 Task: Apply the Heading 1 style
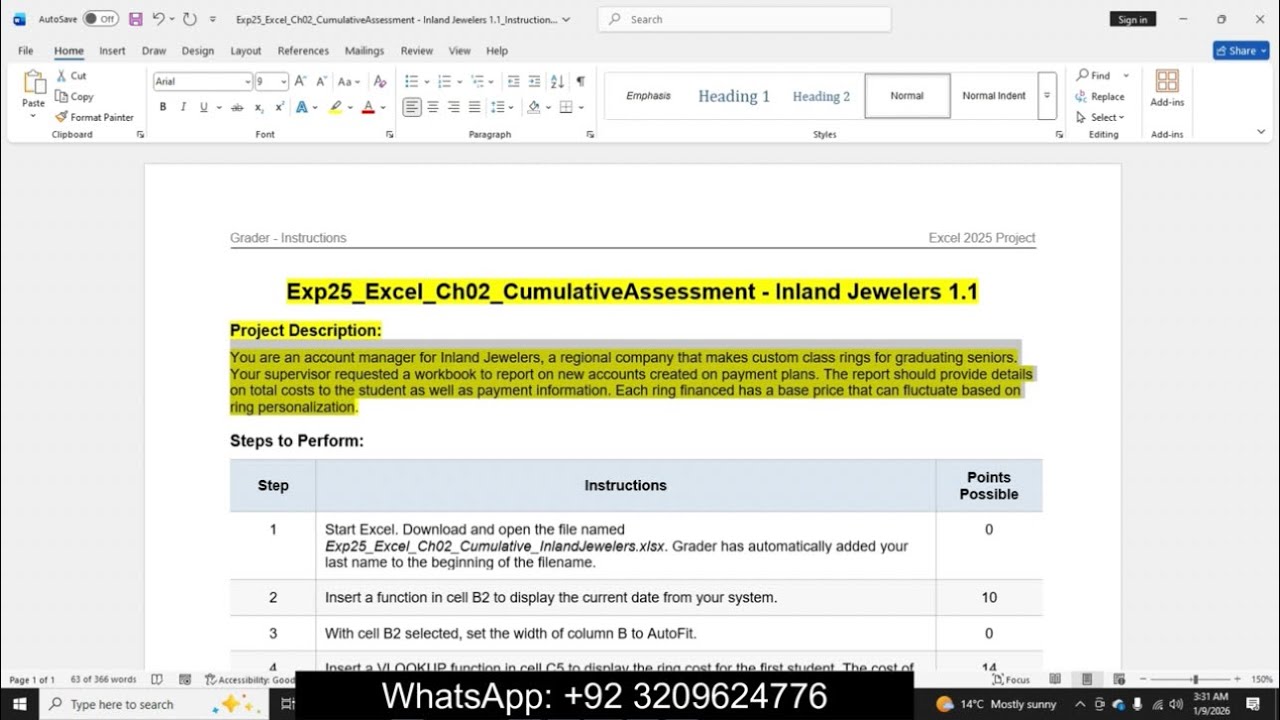click(x=734, y=96)
